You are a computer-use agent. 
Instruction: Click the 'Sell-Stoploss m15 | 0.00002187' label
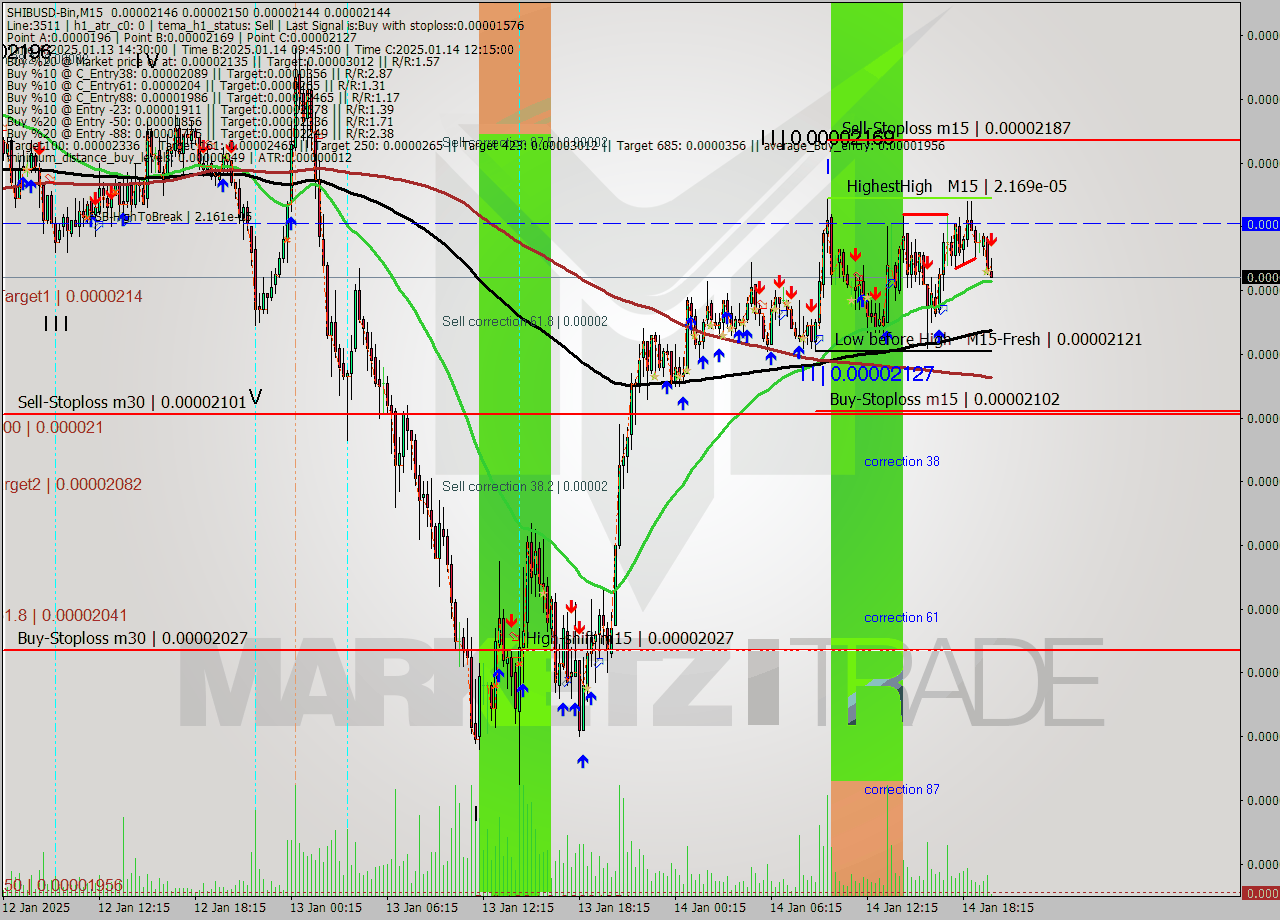(956, 128)
